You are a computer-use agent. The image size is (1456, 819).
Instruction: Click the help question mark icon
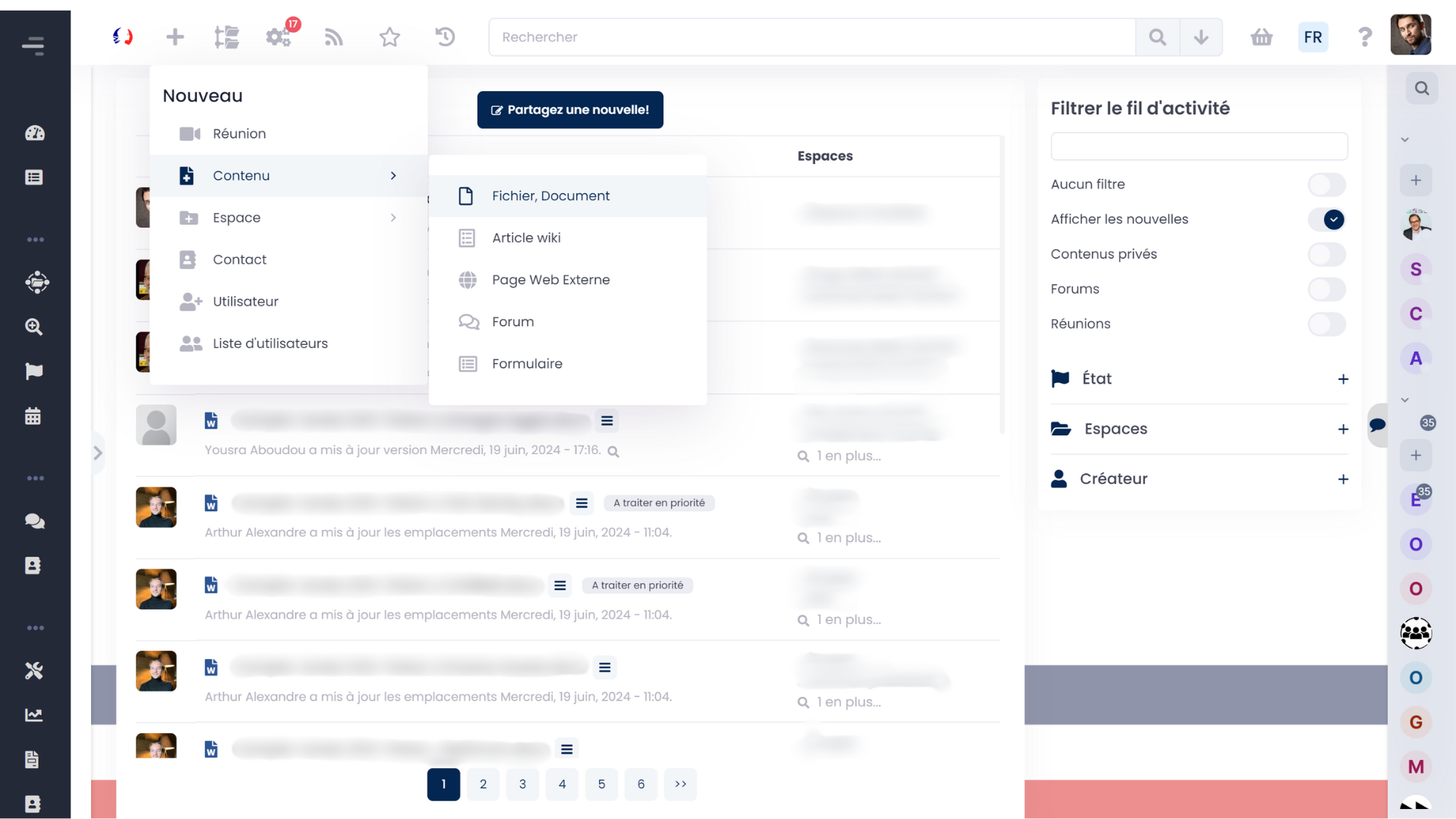1364,37
